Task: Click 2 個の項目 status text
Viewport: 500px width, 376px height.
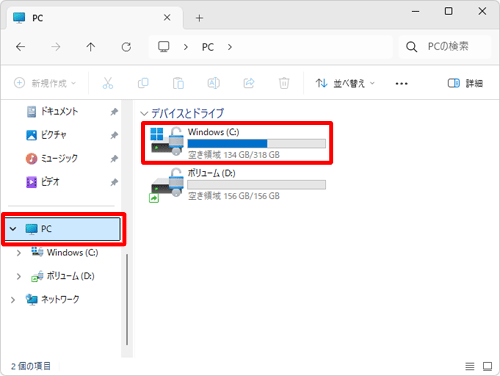Action: (31, 366)
